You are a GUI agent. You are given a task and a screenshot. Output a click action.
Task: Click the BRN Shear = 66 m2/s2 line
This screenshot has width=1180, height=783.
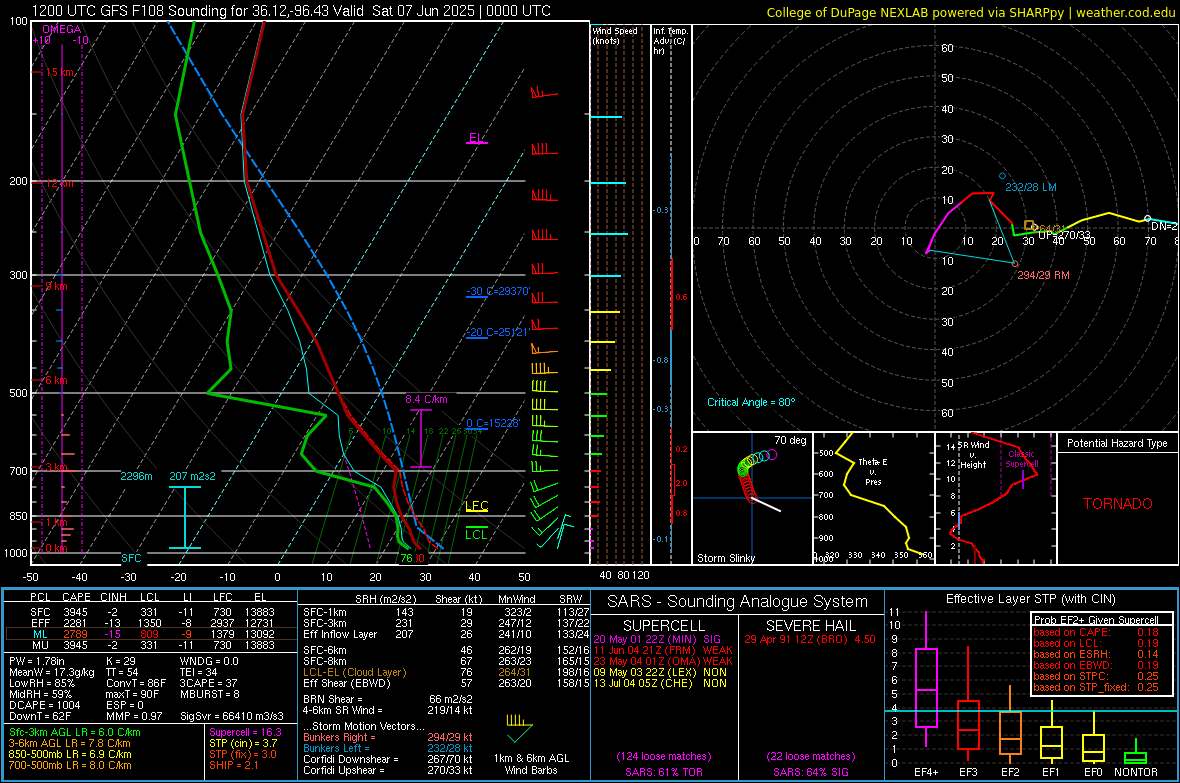388,699
